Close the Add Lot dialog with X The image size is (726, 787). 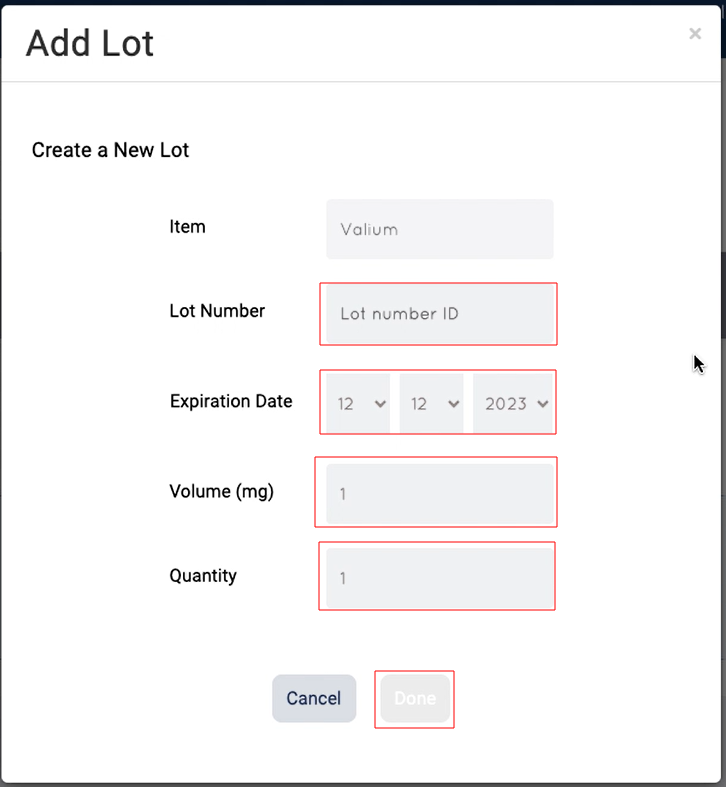pyautogui.click(x=695, y=34)
